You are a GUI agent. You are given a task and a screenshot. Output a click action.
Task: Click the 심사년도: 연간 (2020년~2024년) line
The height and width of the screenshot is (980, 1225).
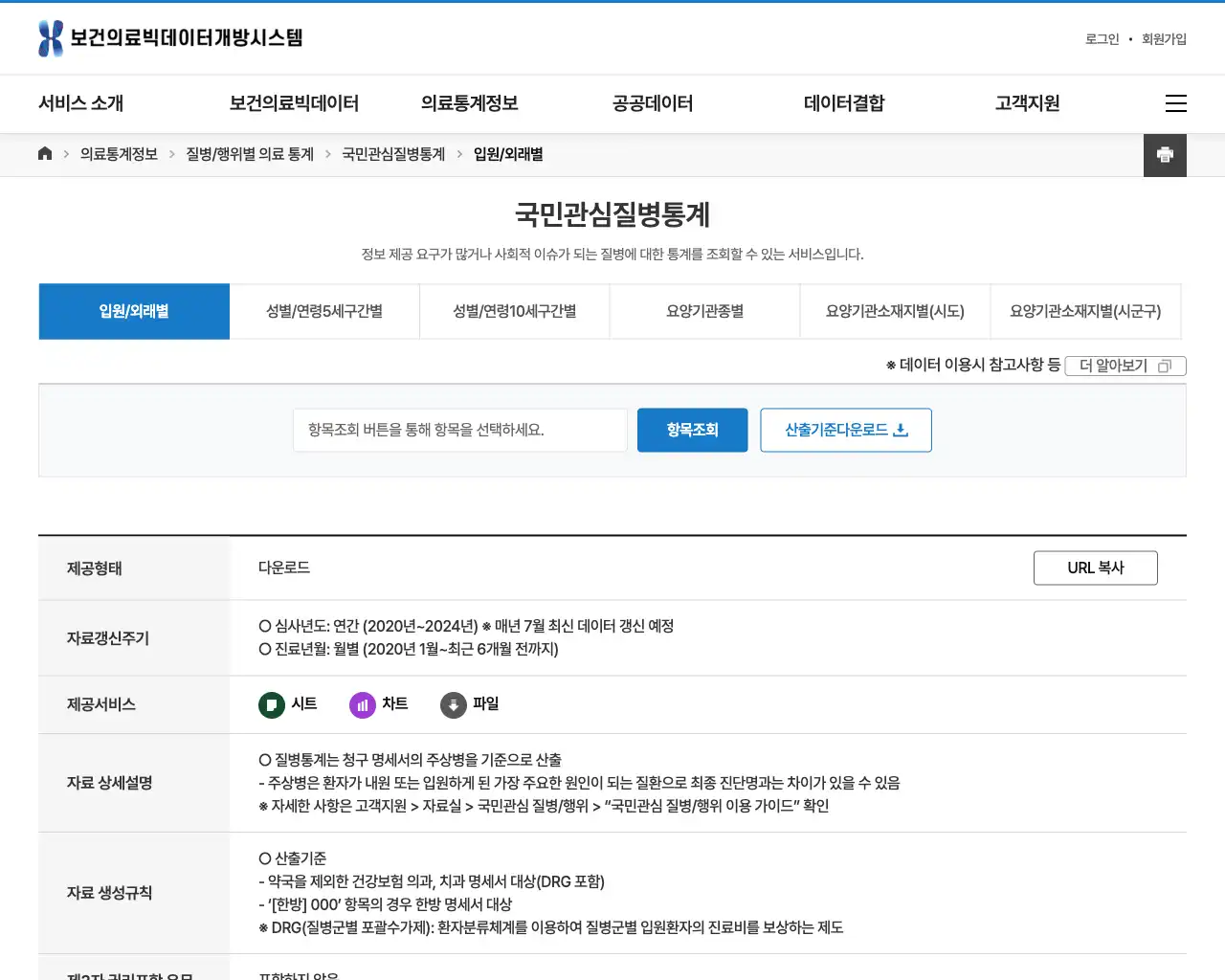point(466,626)
